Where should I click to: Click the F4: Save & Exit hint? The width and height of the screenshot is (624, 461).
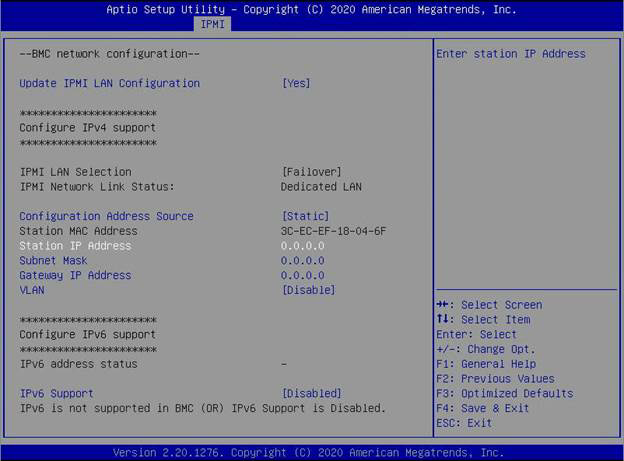point(483,408)
